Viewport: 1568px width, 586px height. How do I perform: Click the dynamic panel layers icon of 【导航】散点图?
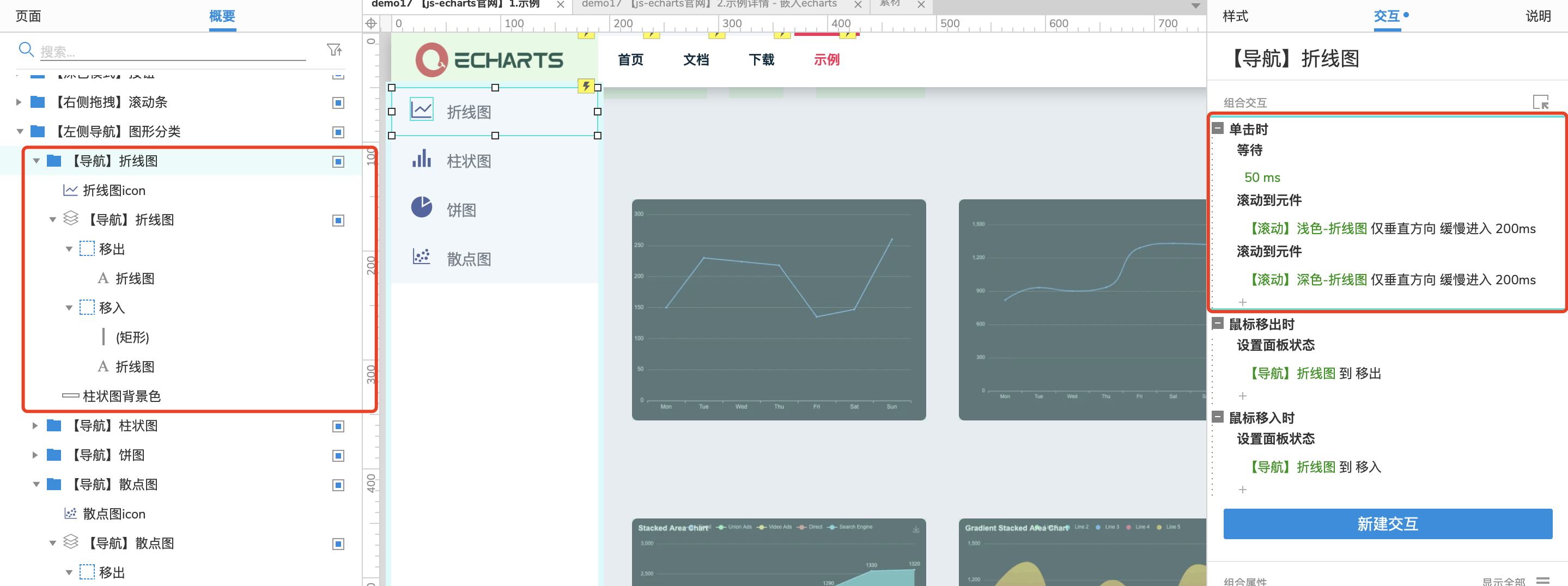click(71, 541)
